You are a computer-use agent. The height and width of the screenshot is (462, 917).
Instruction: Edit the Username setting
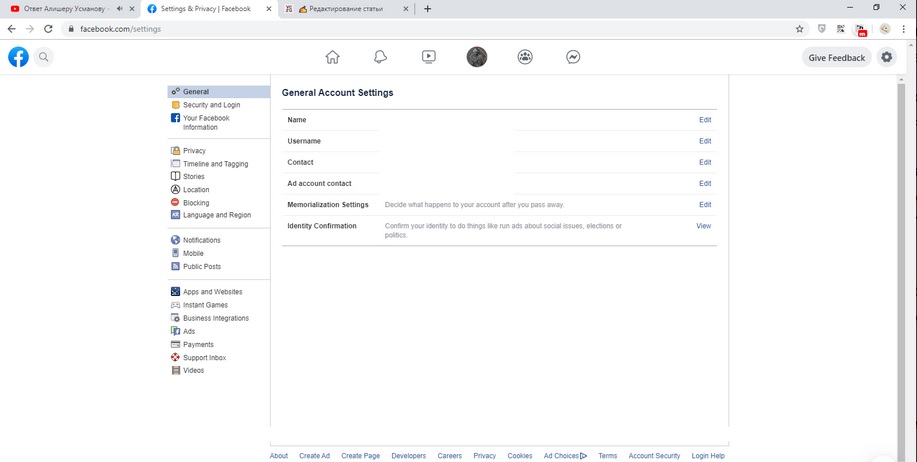705,141
